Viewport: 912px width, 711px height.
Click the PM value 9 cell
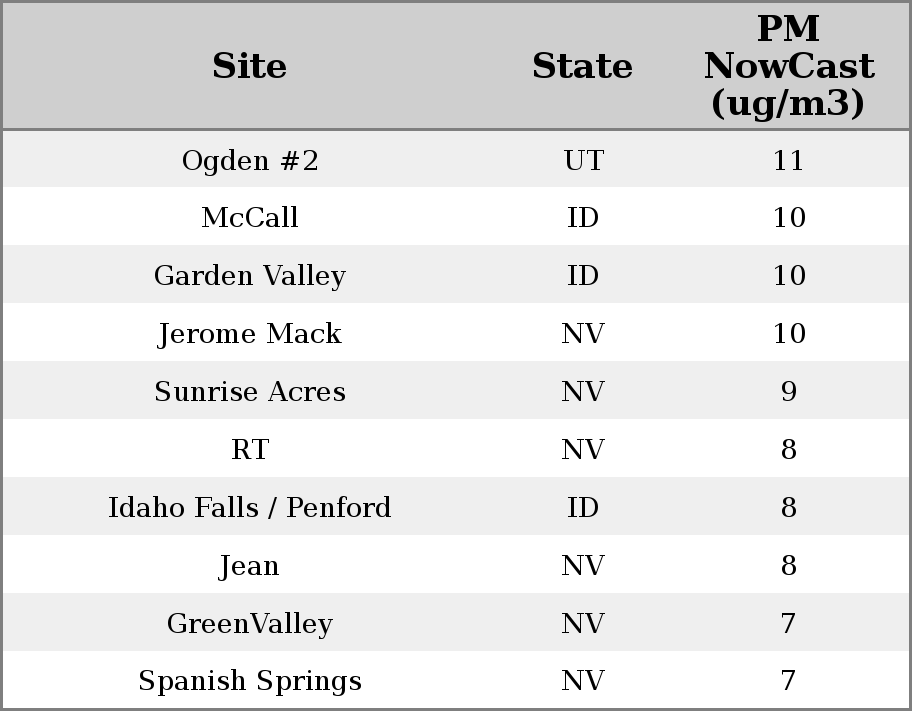pyautogui.click(x=788, y=392)
